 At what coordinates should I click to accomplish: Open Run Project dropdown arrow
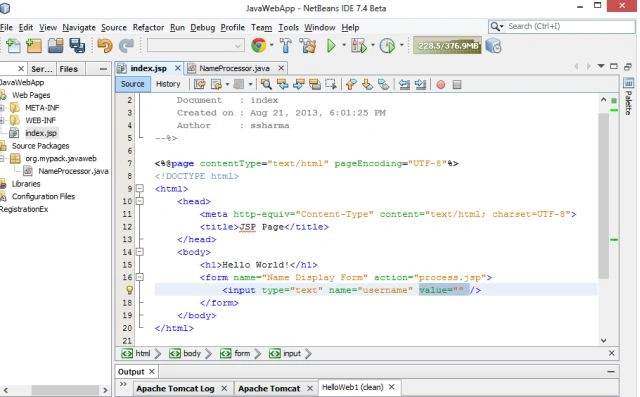(x=344, y=45)
